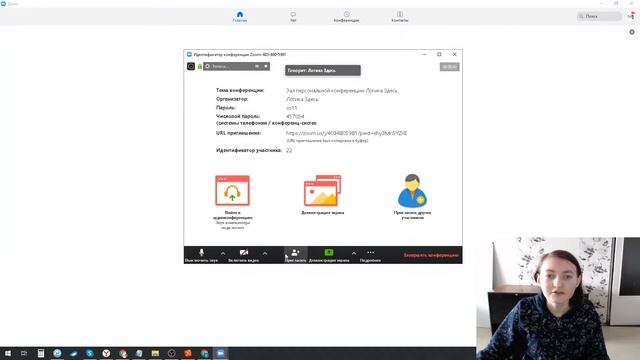Image resolution: width=640 pixels, height=360 pixels.
Task: Open the Windows Start menu
Action: (8, 353)
